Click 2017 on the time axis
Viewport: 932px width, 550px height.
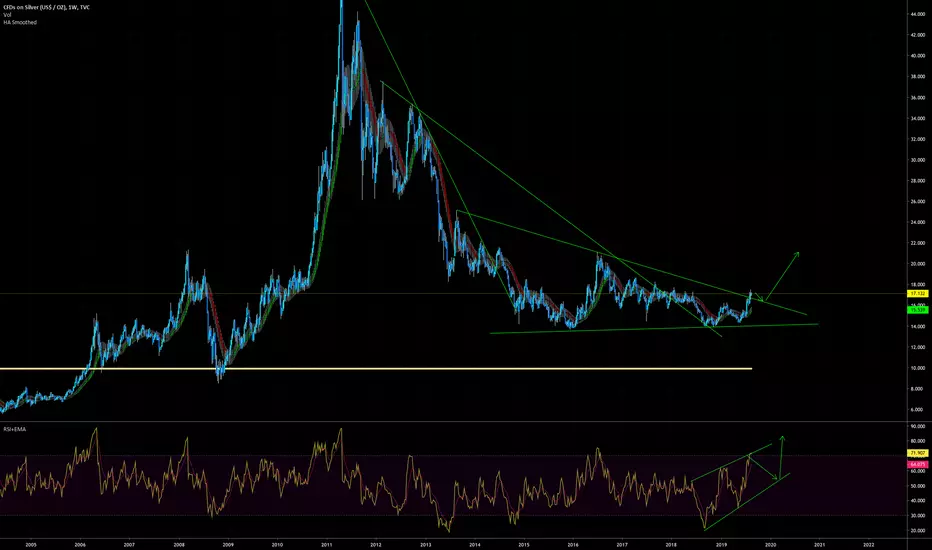(x=622, y=544)
